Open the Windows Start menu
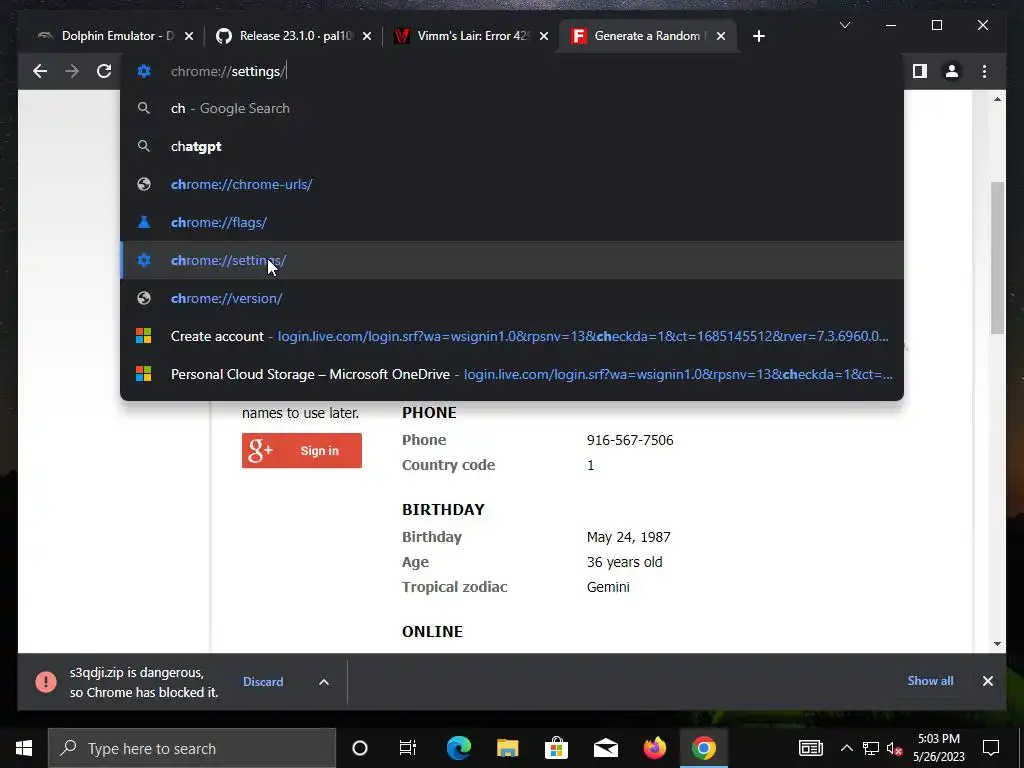 [x=24, y=748]
